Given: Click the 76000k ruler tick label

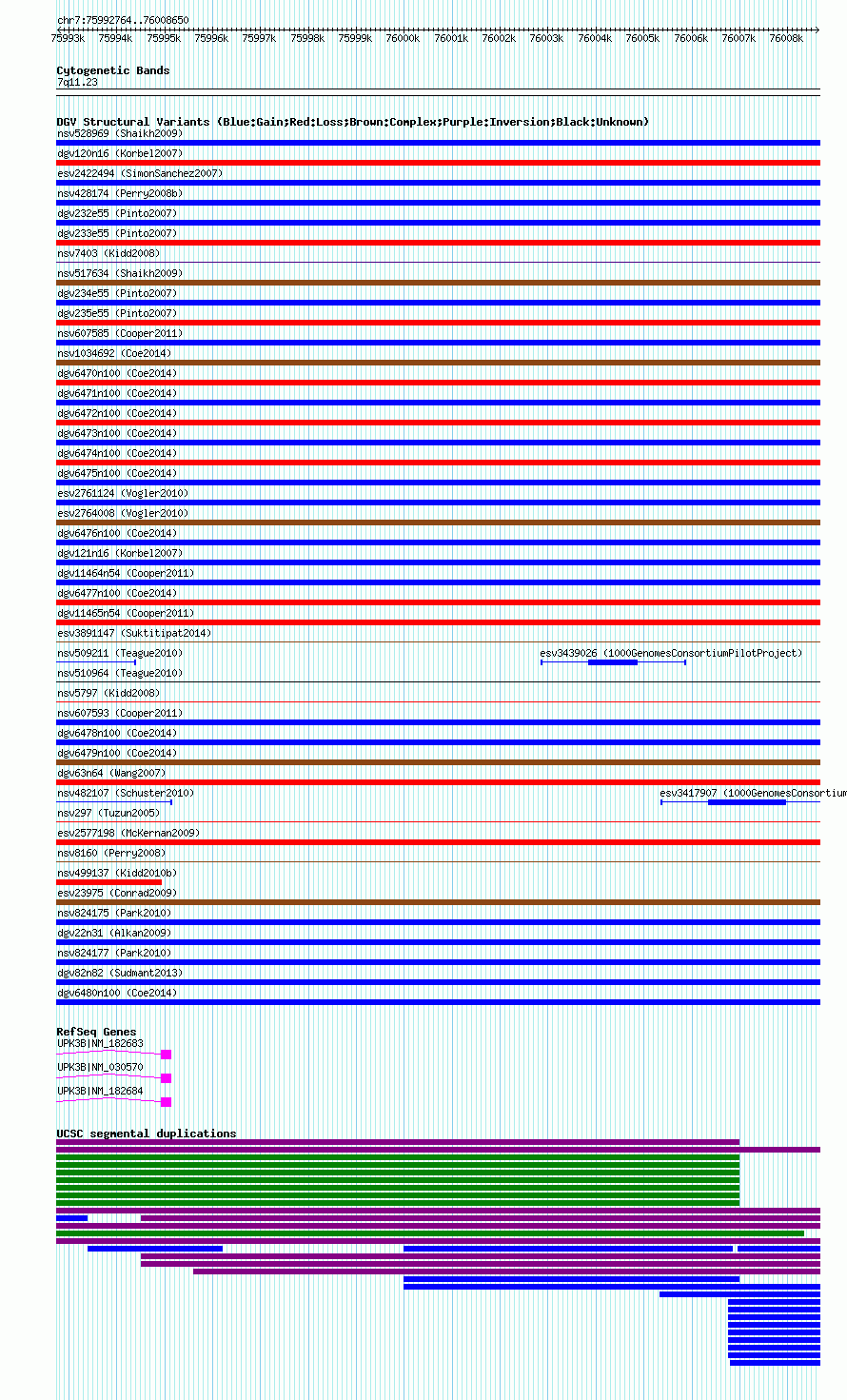Looking at the screenshot, I should click(x=403, y=38).
